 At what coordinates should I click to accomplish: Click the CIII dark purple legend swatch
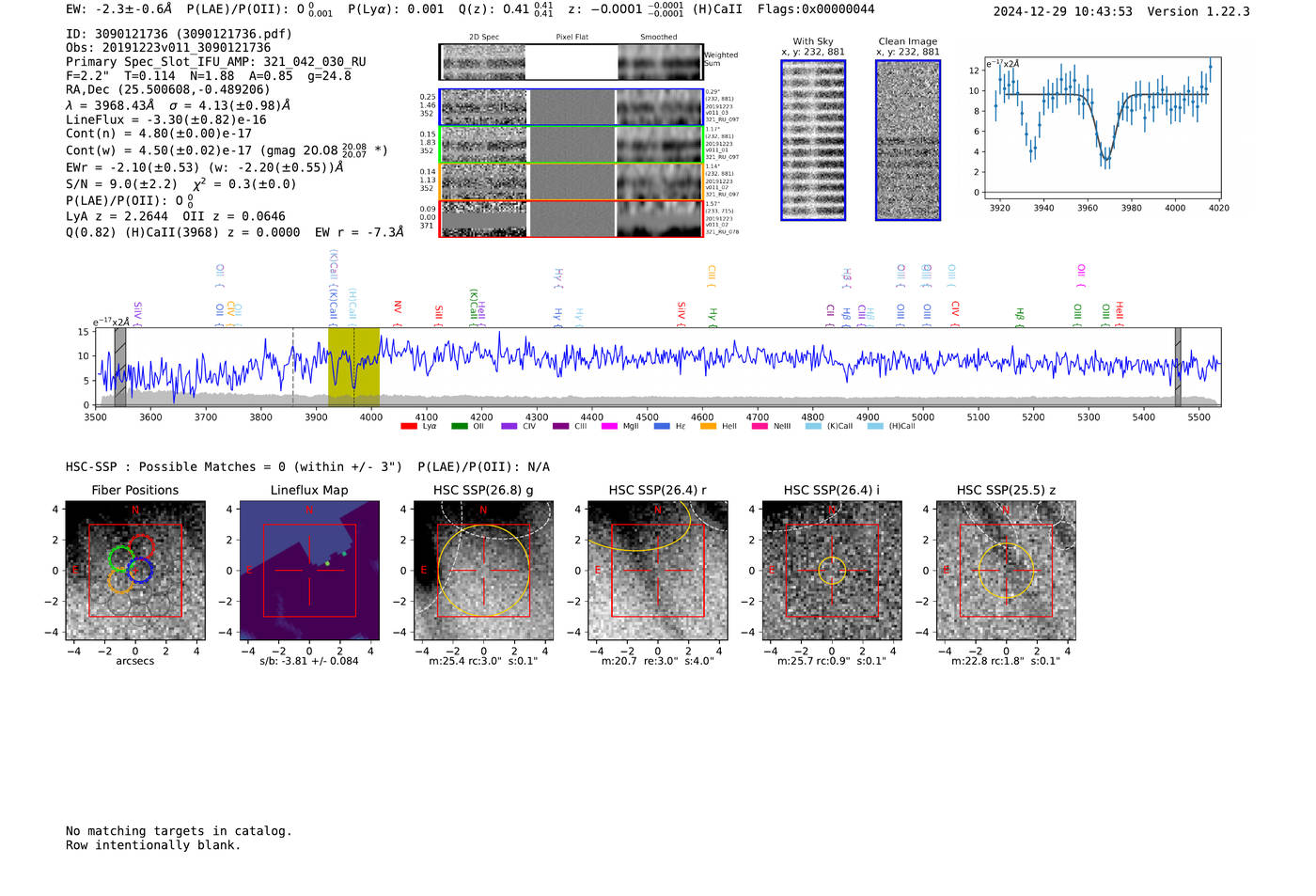tap(560, 426)
